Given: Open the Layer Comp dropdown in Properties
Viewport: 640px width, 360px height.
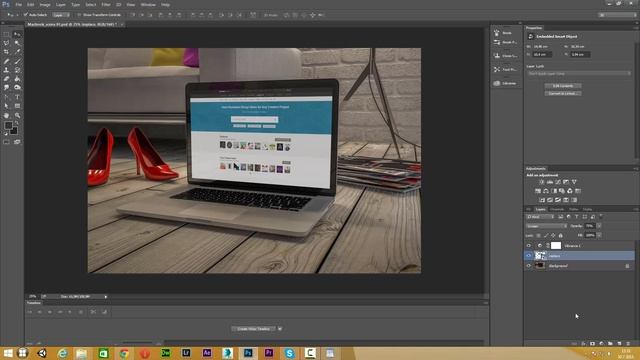Looking at the screenshot, I should coord(579,73).
